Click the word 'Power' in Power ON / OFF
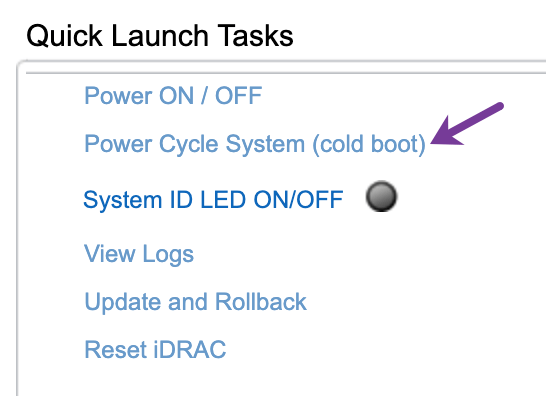The width and height of the screenshot is (546, 396). coord(118,96)
